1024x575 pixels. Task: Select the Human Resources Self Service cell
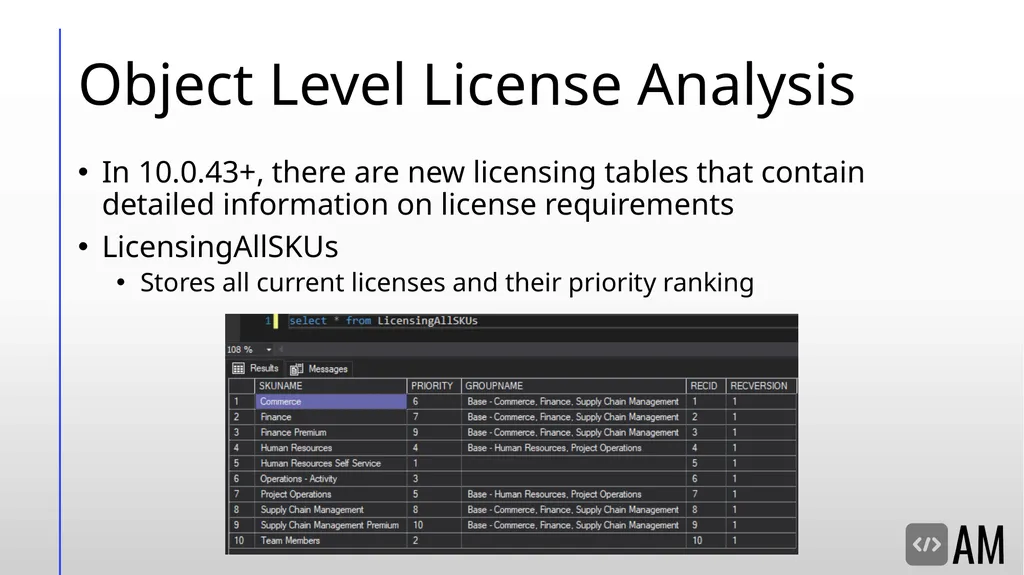click(x=330, y=463)
